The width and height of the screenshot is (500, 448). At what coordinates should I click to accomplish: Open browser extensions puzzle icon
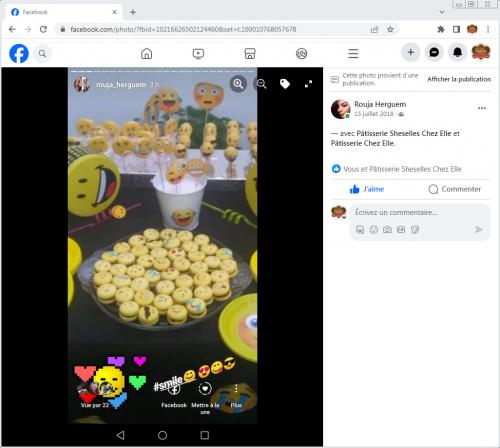coord(441,29)
